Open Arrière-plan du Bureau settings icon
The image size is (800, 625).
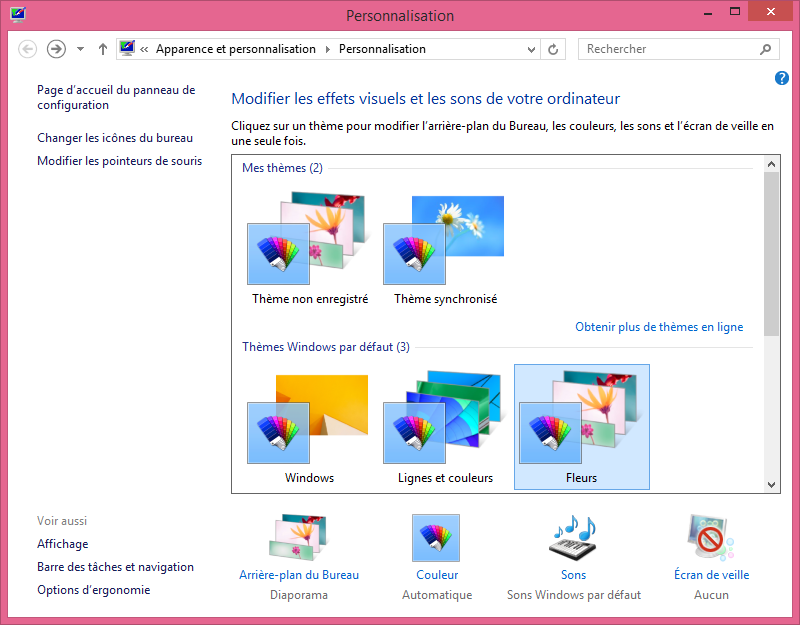pyautogui.click(x=298, y=537)
